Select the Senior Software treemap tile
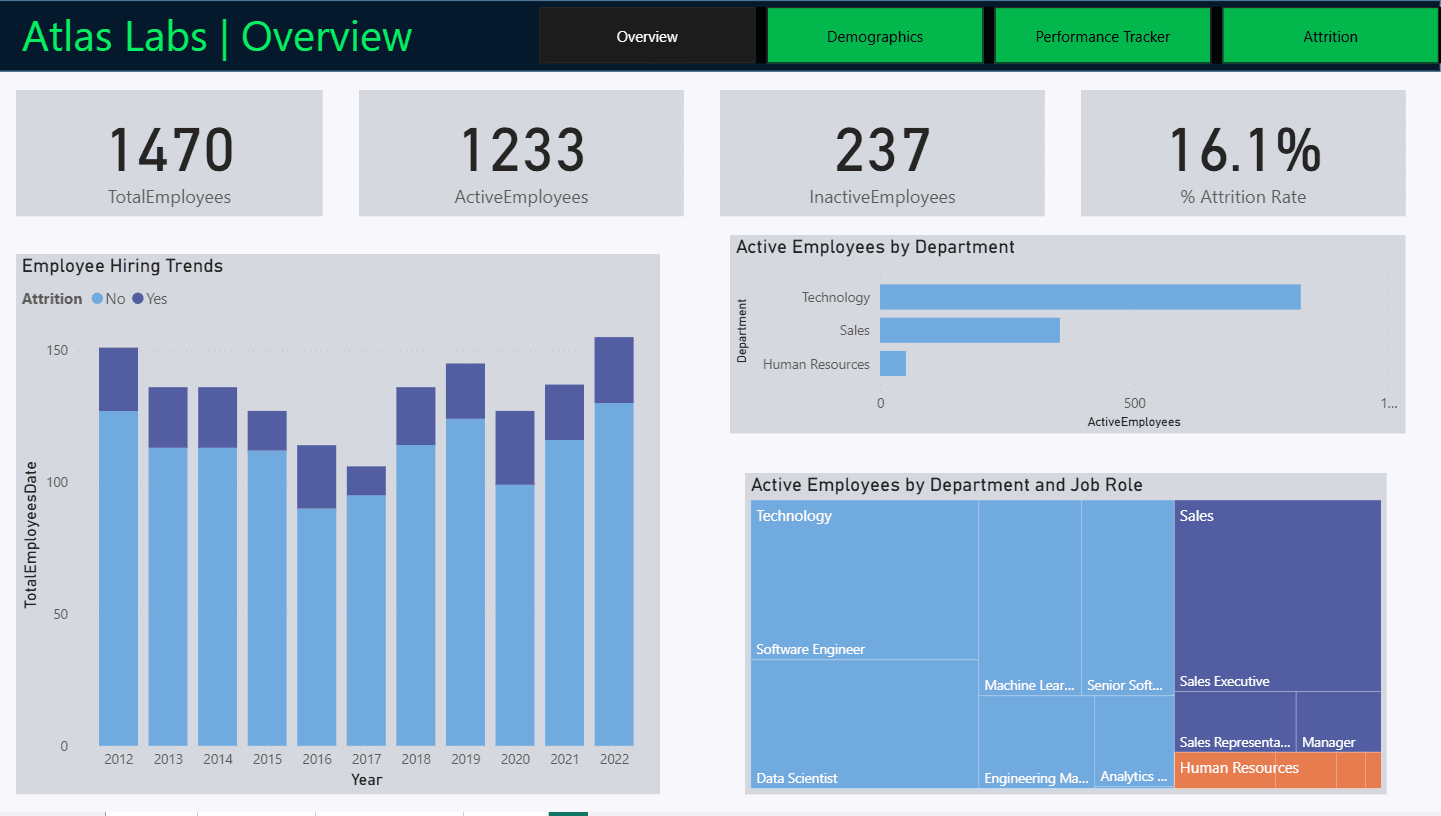 (1127, 598)
